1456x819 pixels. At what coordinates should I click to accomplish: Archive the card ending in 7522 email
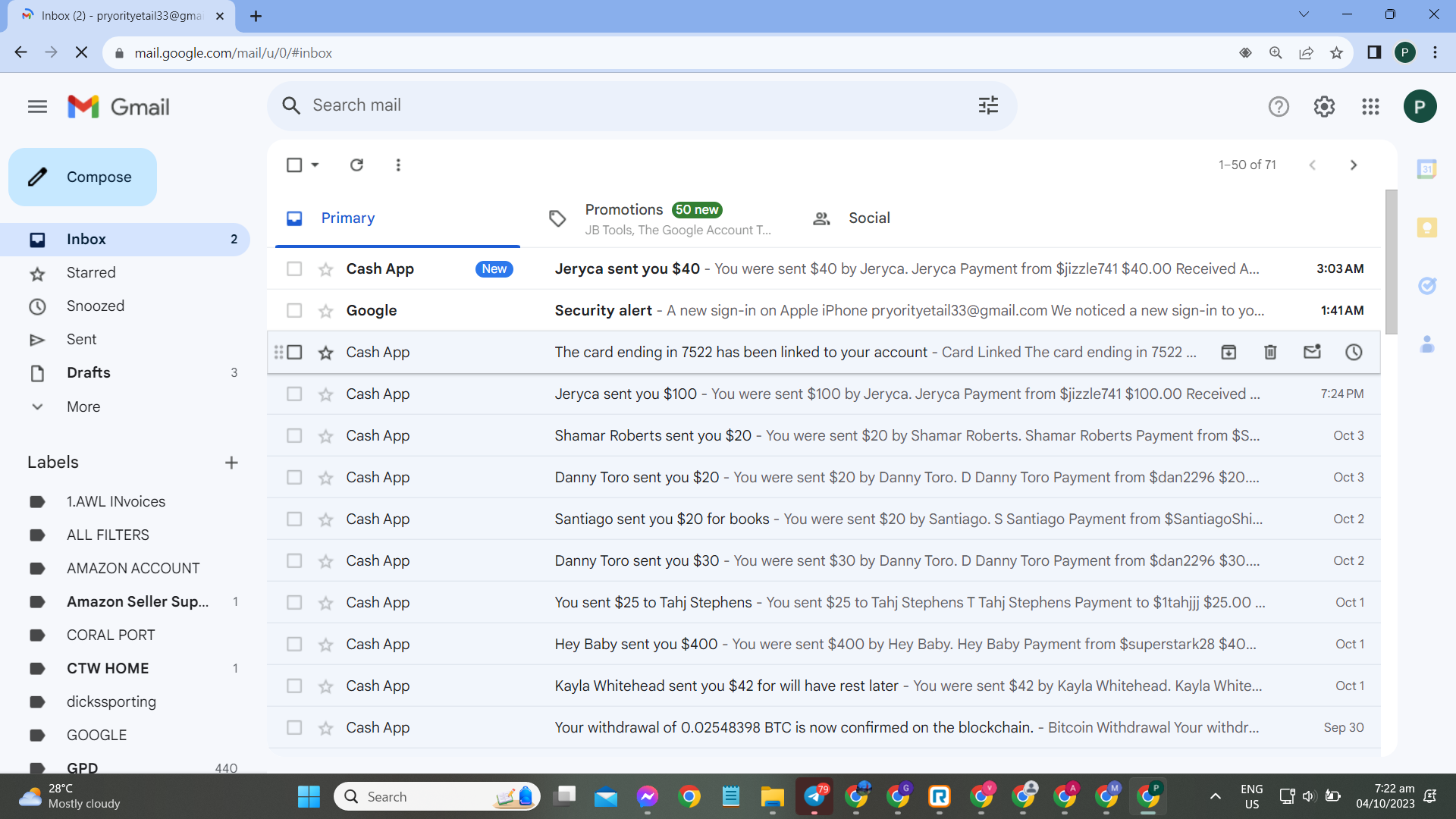pos(1228,352)
